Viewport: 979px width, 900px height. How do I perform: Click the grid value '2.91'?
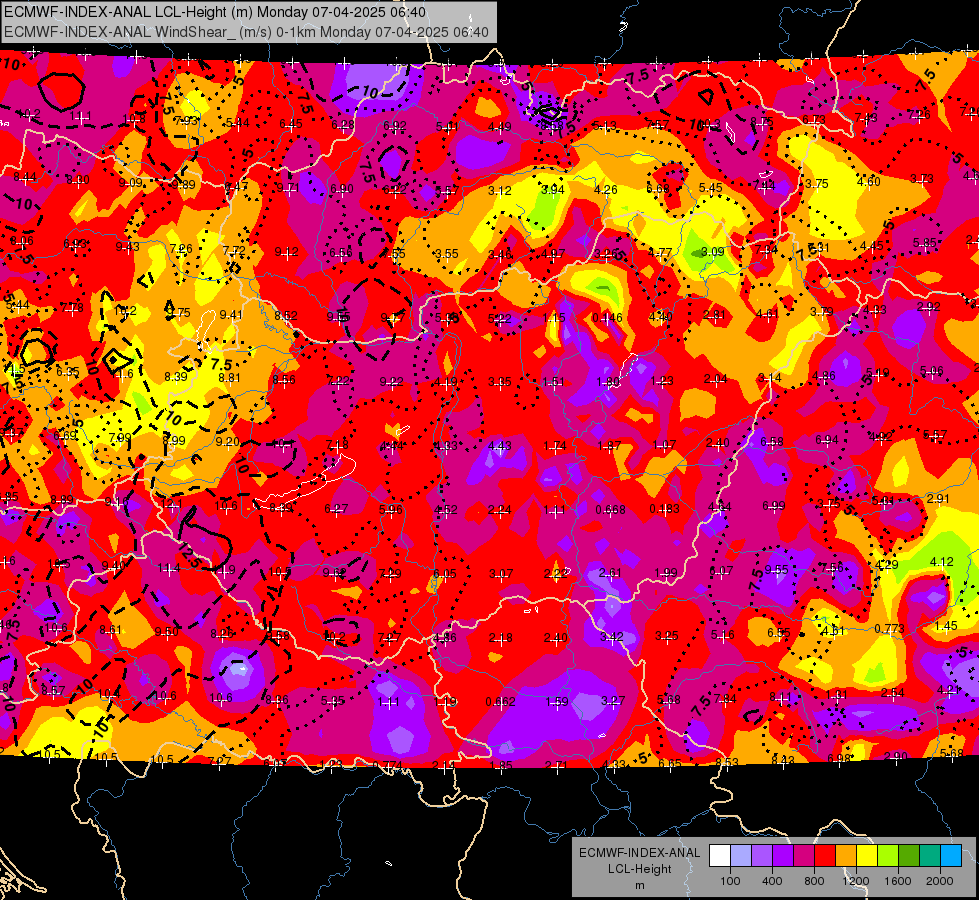(938, 498)
